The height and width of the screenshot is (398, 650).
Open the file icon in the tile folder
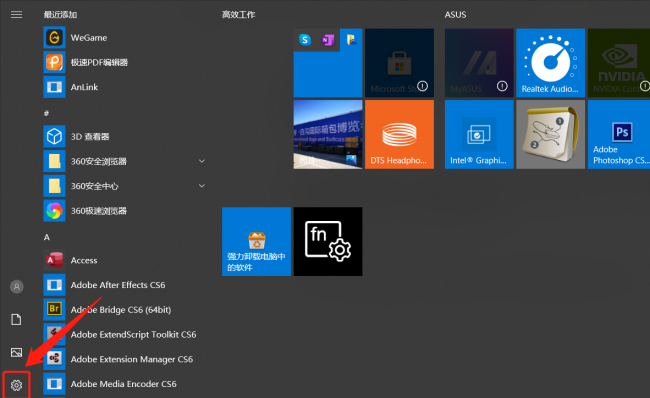tap(351, 40)
